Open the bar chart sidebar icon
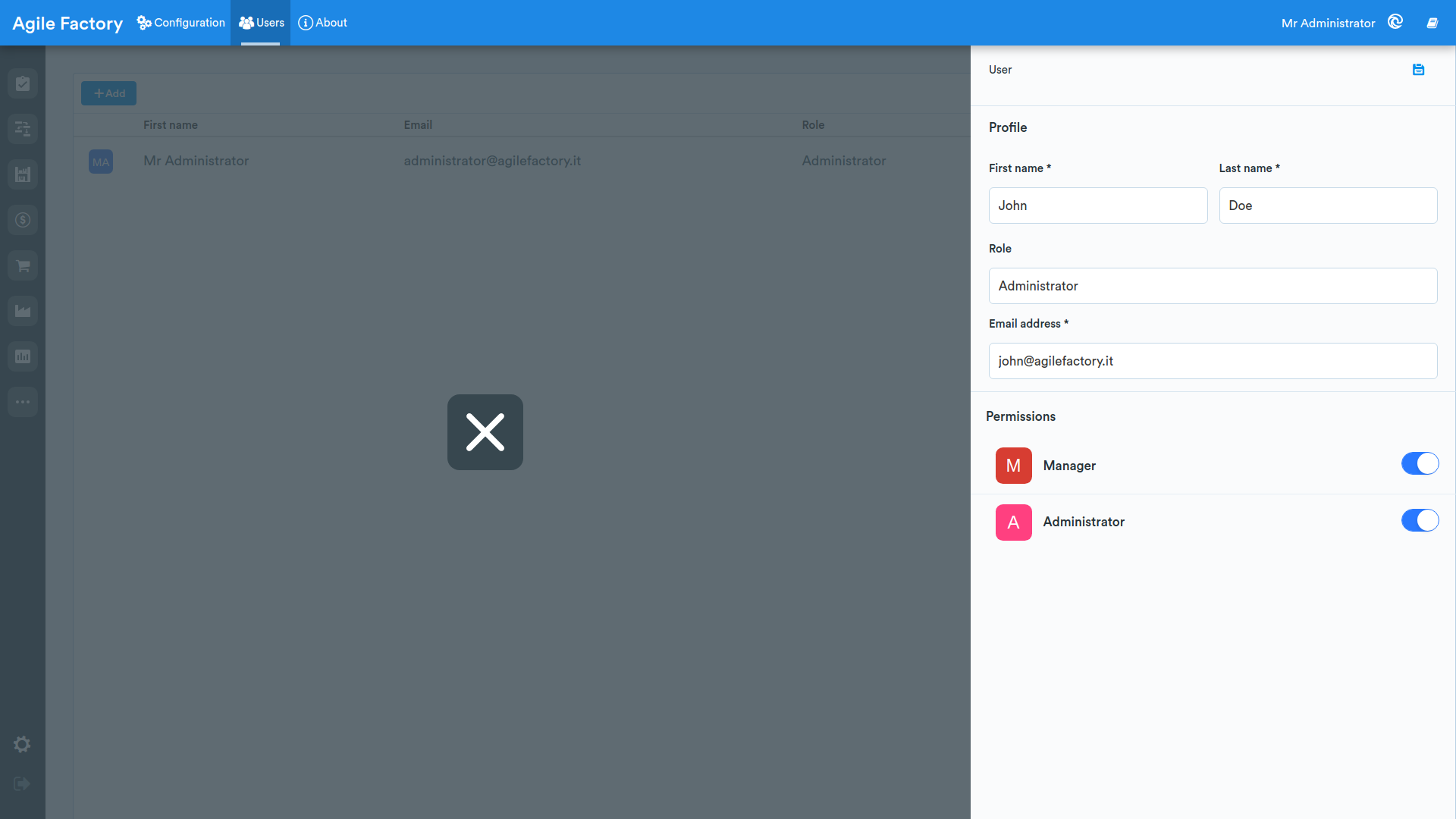Viewport: 1456px width, 819px height. tap(23, 356)
